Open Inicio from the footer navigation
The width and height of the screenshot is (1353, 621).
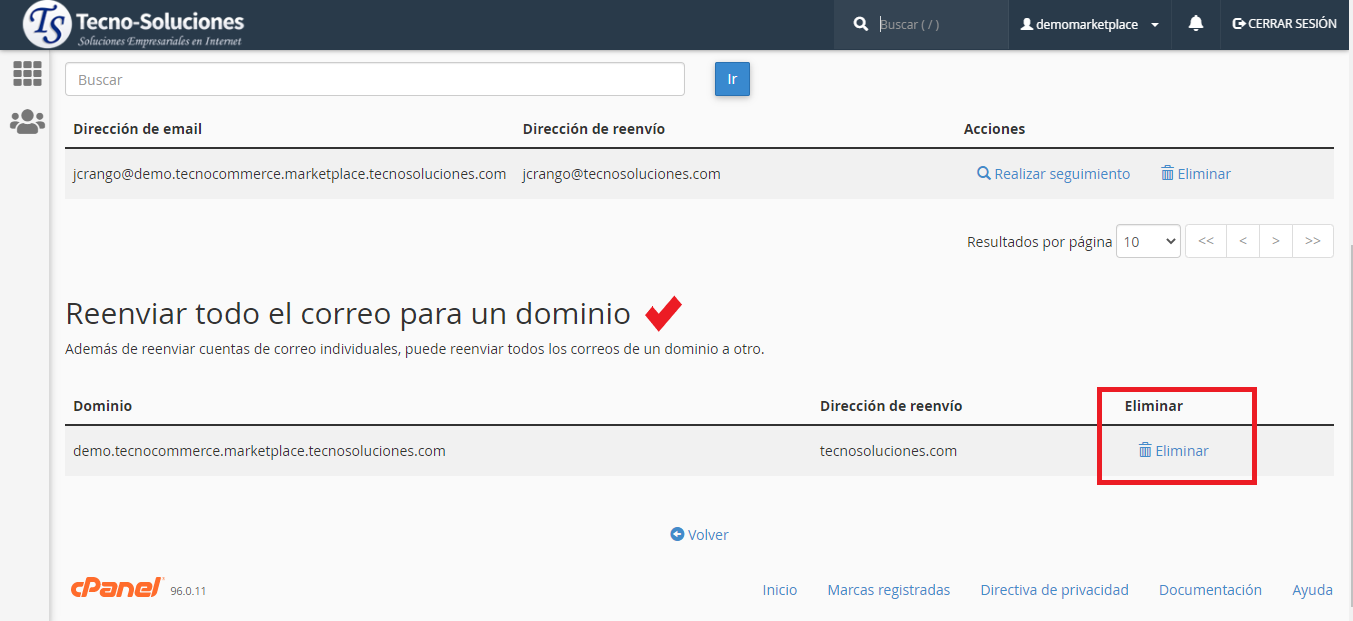point(780,589)
